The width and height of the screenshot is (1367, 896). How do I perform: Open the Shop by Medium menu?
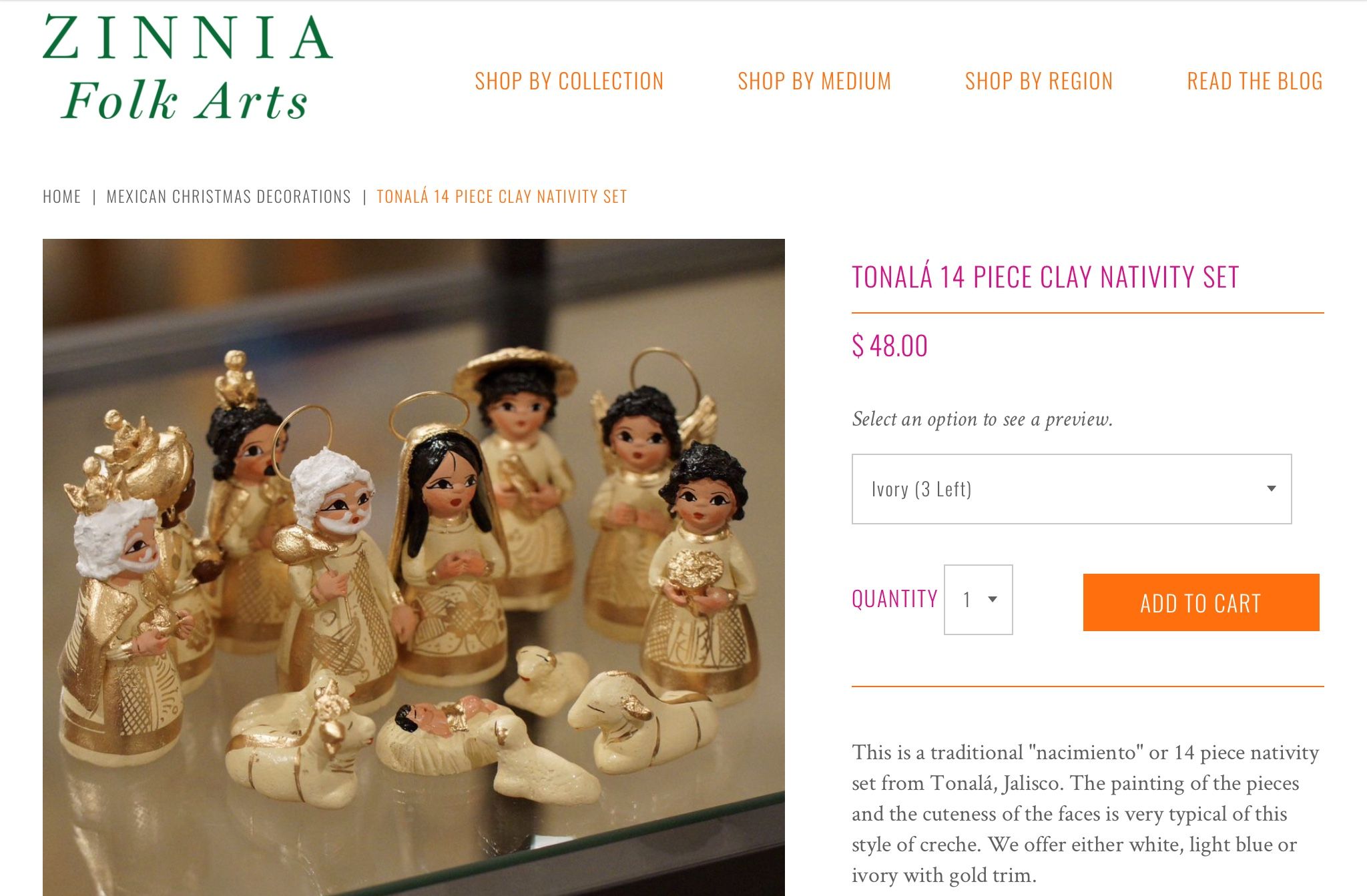[x=814, y=81]
